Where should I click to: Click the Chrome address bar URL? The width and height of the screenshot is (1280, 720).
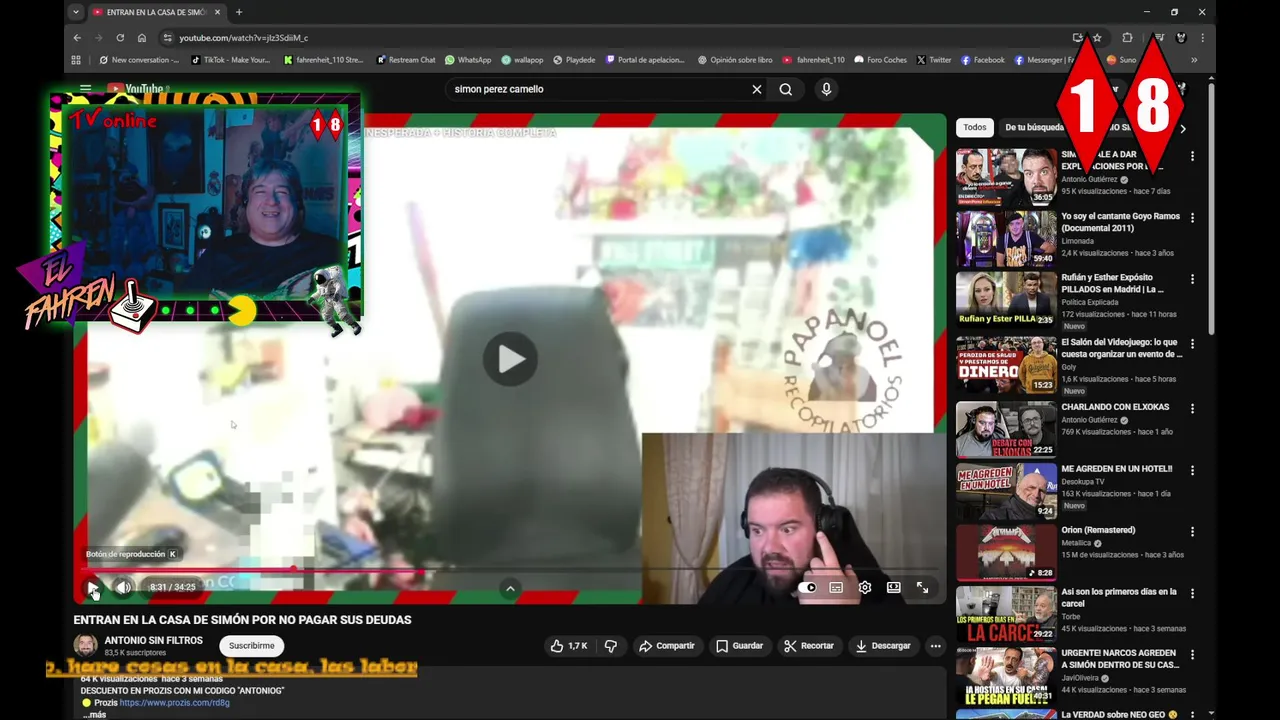point(243,38)
